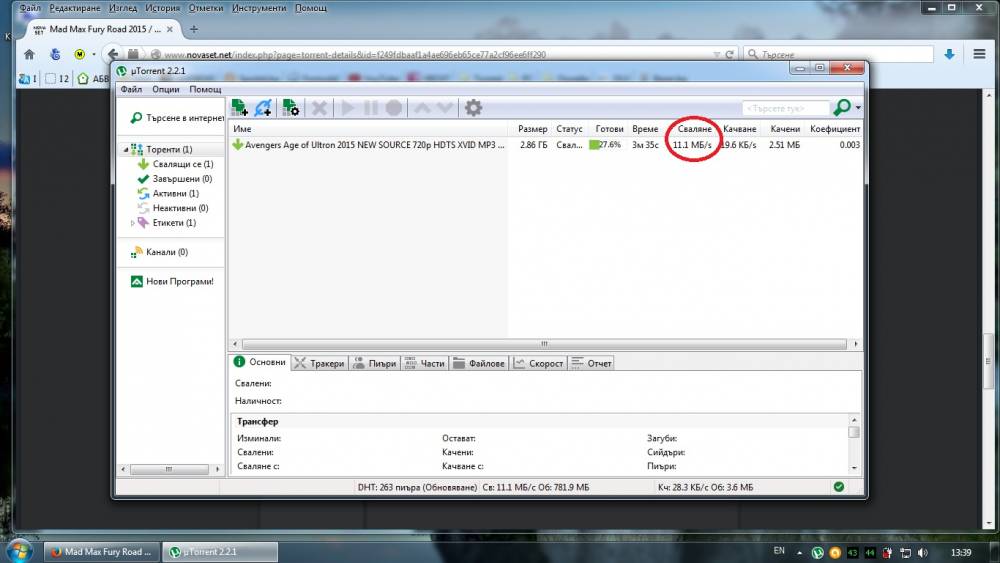Click the 2.86 ГБ size cell

pyautogui.click(x=533, y=145)
